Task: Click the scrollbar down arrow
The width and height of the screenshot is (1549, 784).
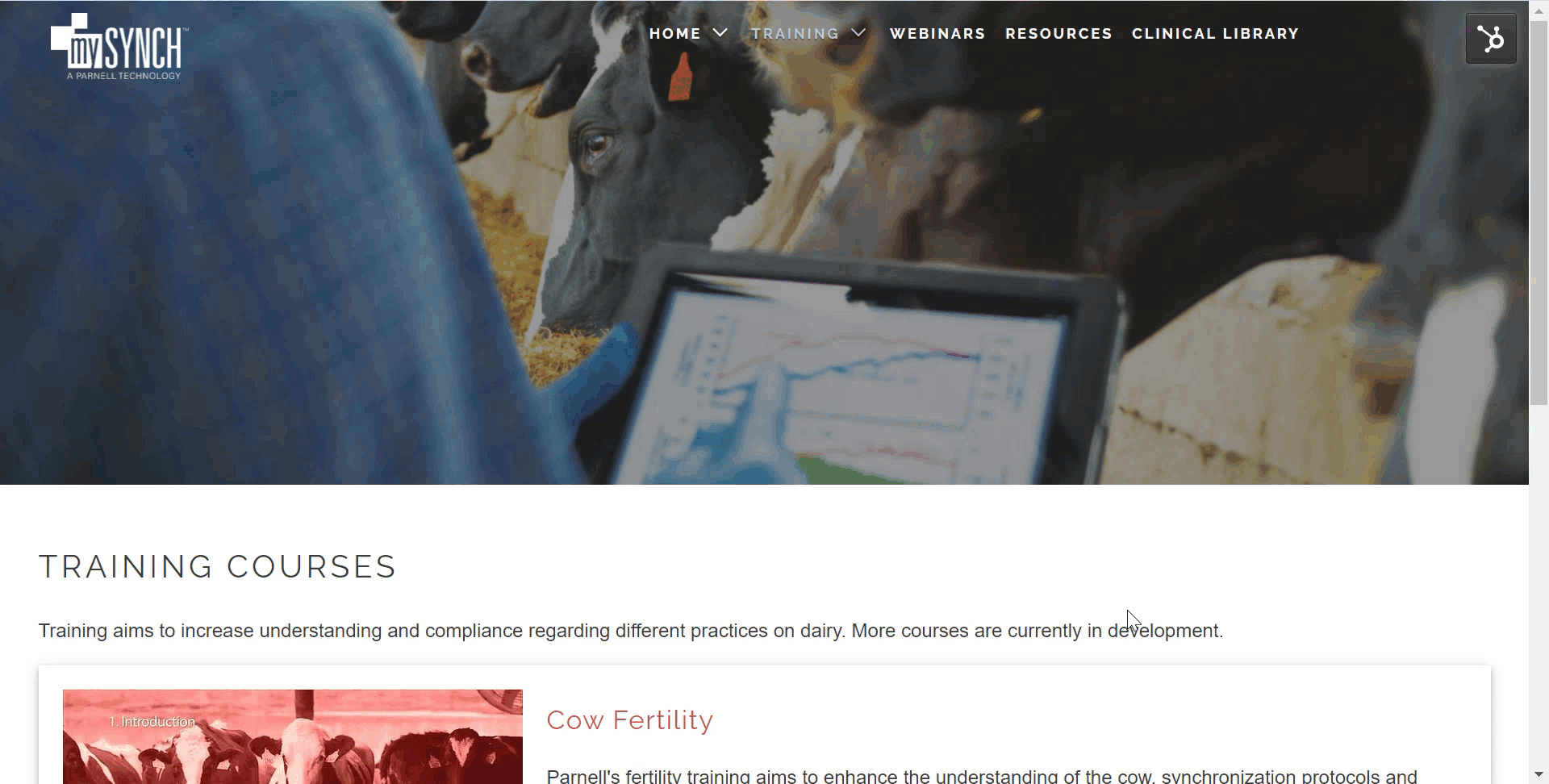Action: (1539, 775)
